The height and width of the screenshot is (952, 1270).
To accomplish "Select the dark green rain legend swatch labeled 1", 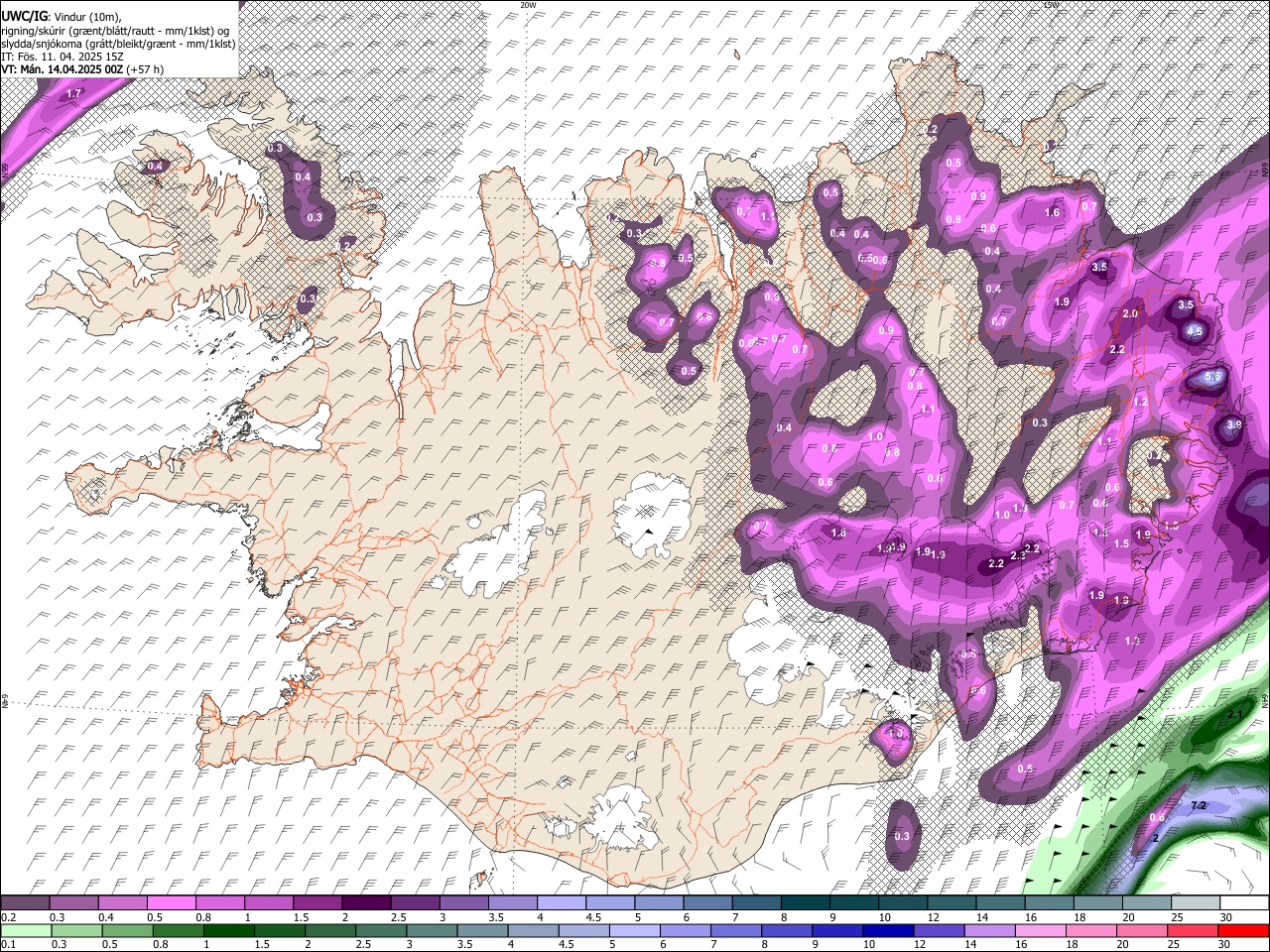I will pos(228,930).
